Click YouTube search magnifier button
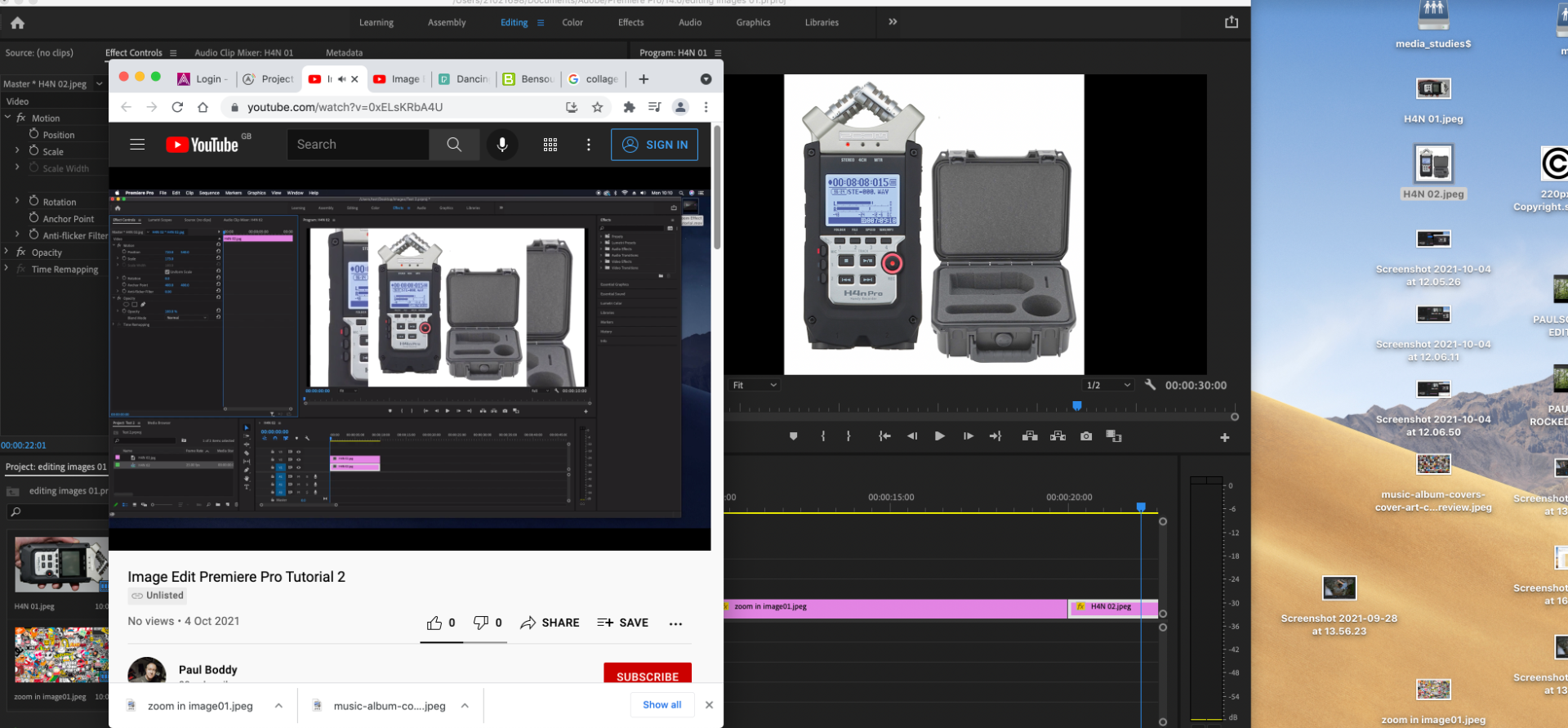The width and height of the screenshot is (1568, 728). 454,145
